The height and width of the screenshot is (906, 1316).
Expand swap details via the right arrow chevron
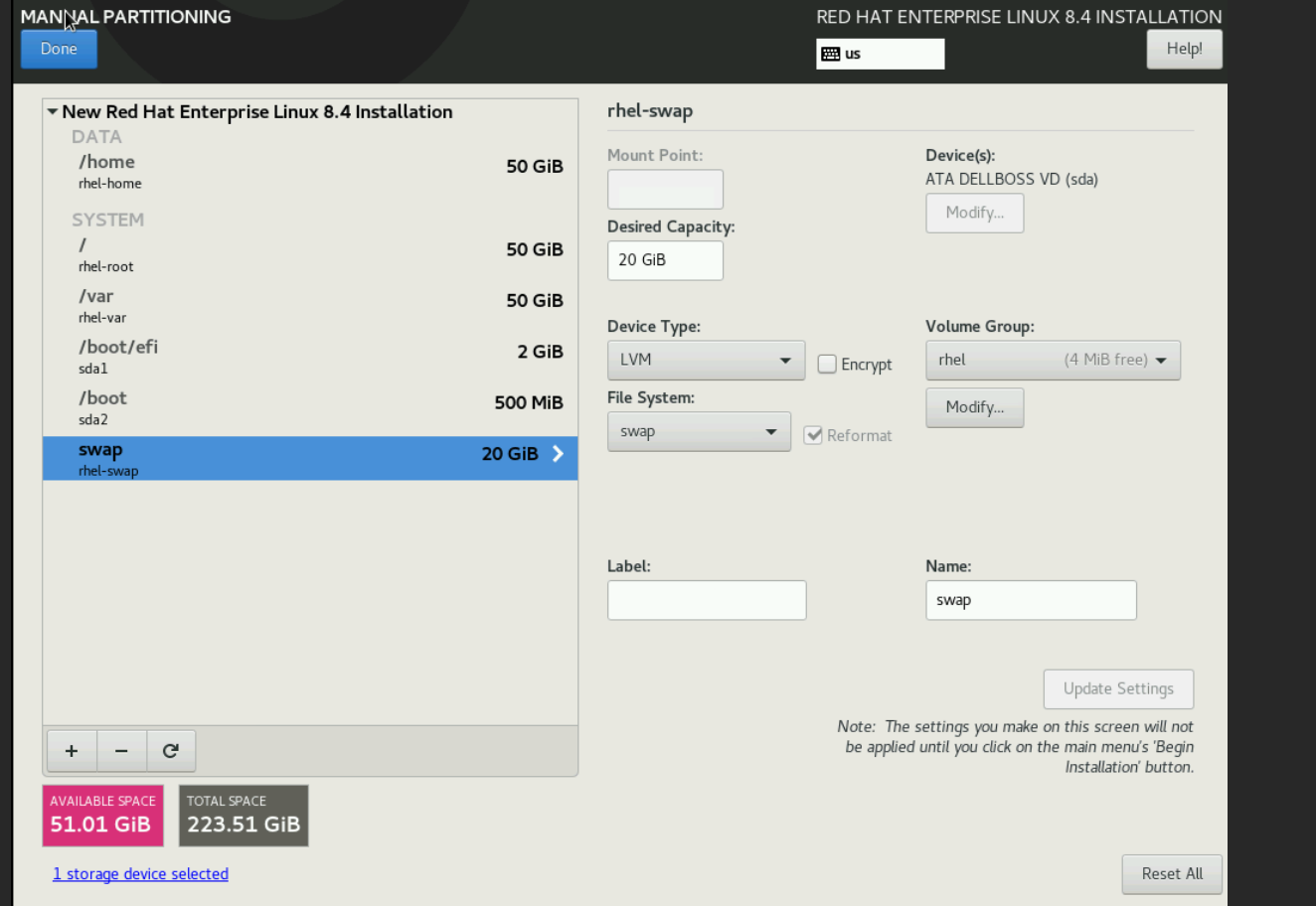coord(558,453)
